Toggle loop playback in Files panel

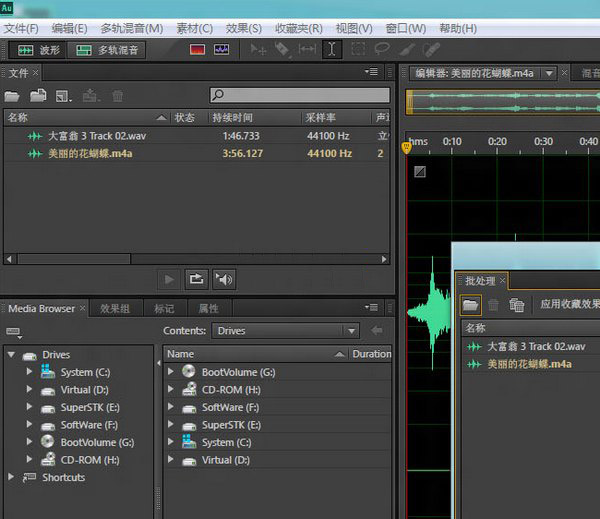click(x=196, y=279)
